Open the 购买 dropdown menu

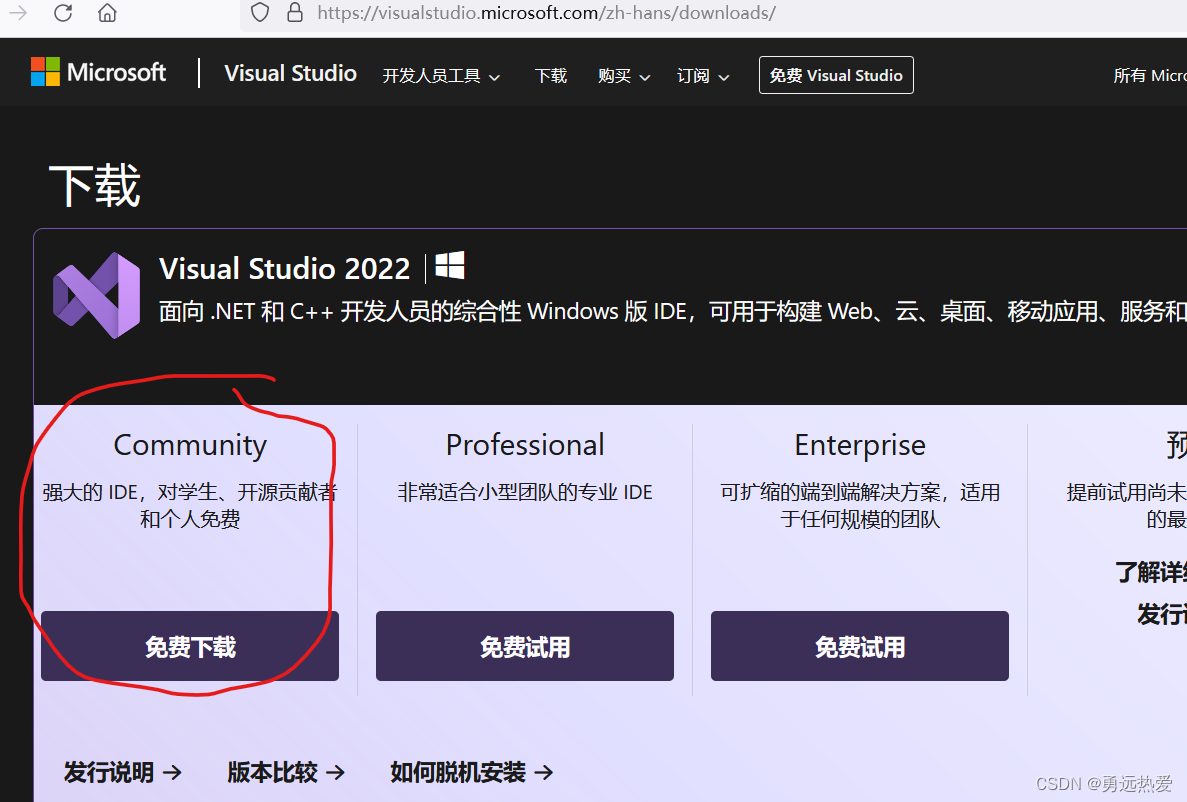coord(622,76)
